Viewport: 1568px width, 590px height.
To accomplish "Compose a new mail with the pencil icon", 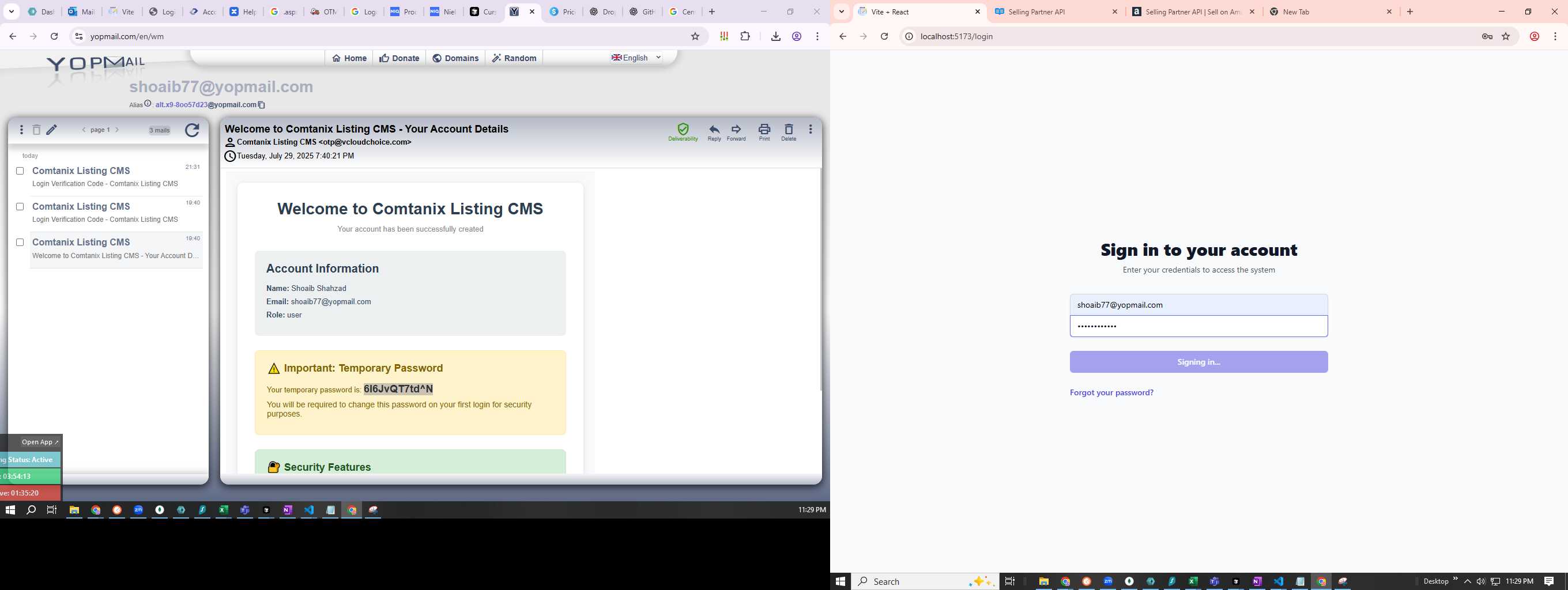I will point(52,130).
